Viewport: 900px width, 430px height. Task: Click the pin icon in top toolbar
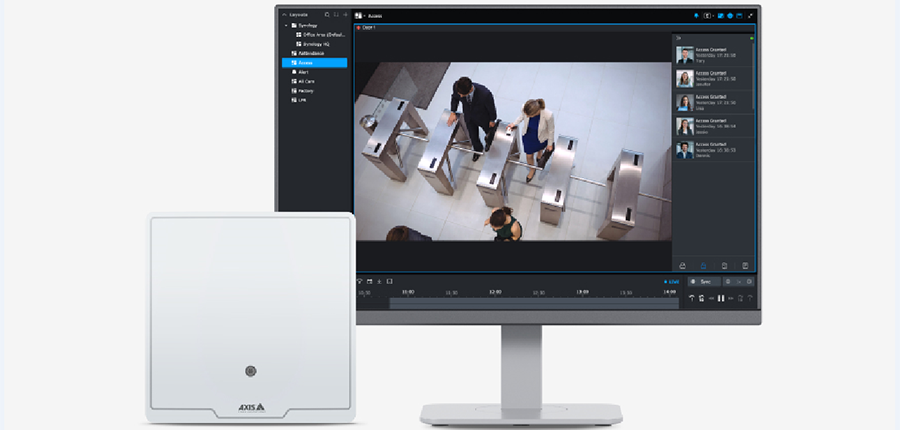tap(696, 16)
